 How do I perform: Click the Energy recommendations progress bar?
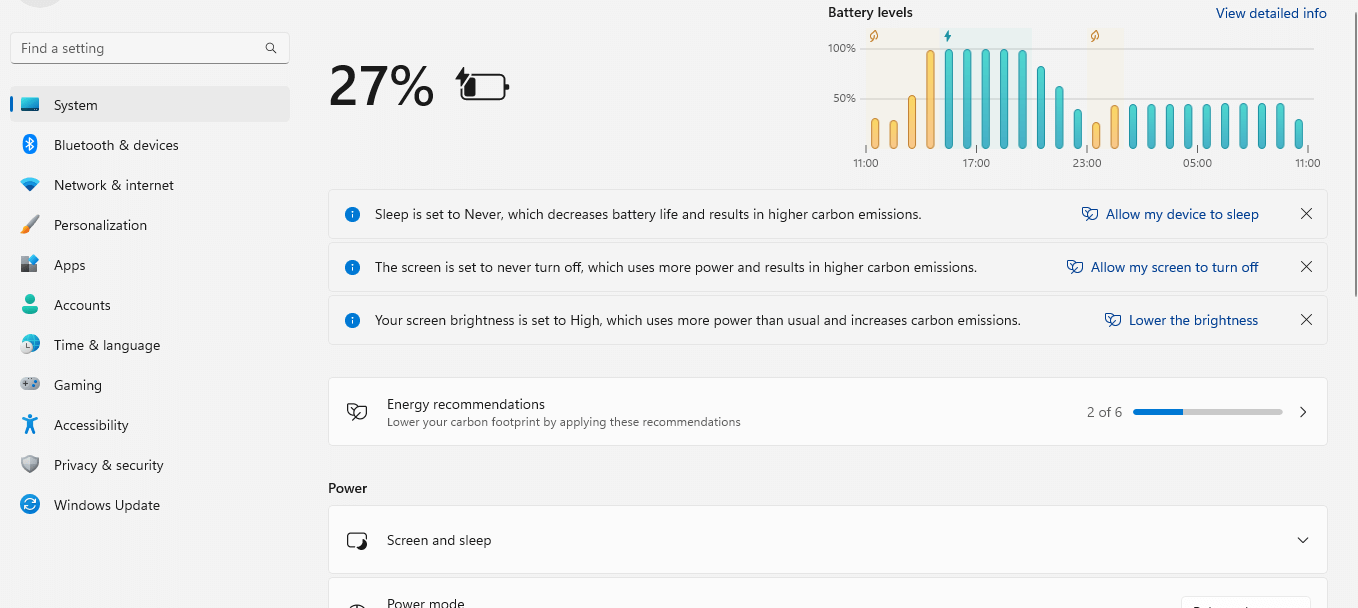1207,412
